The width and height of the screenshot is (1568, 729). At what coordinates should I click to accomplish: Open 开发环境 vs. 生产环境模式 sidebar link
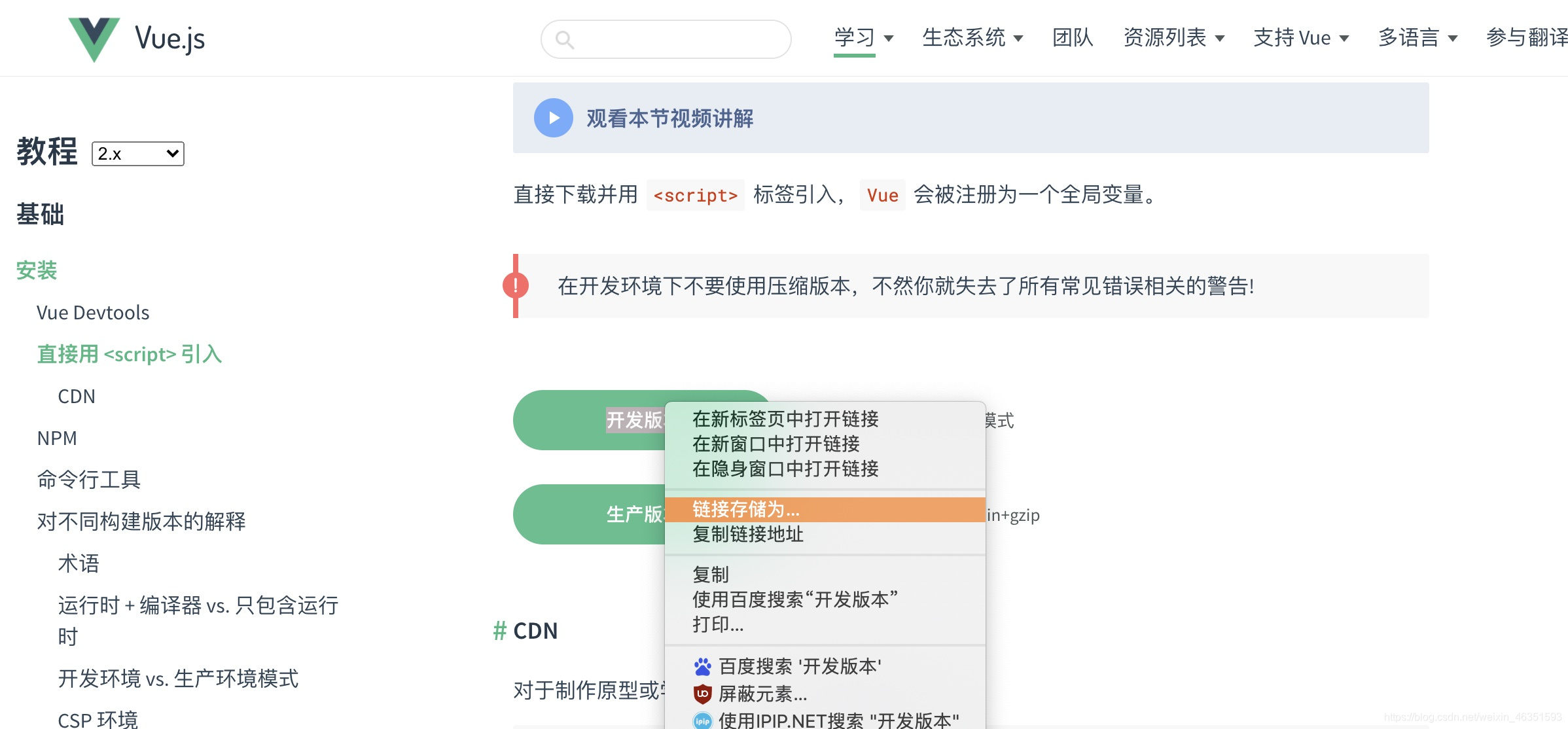click(178, 679)
